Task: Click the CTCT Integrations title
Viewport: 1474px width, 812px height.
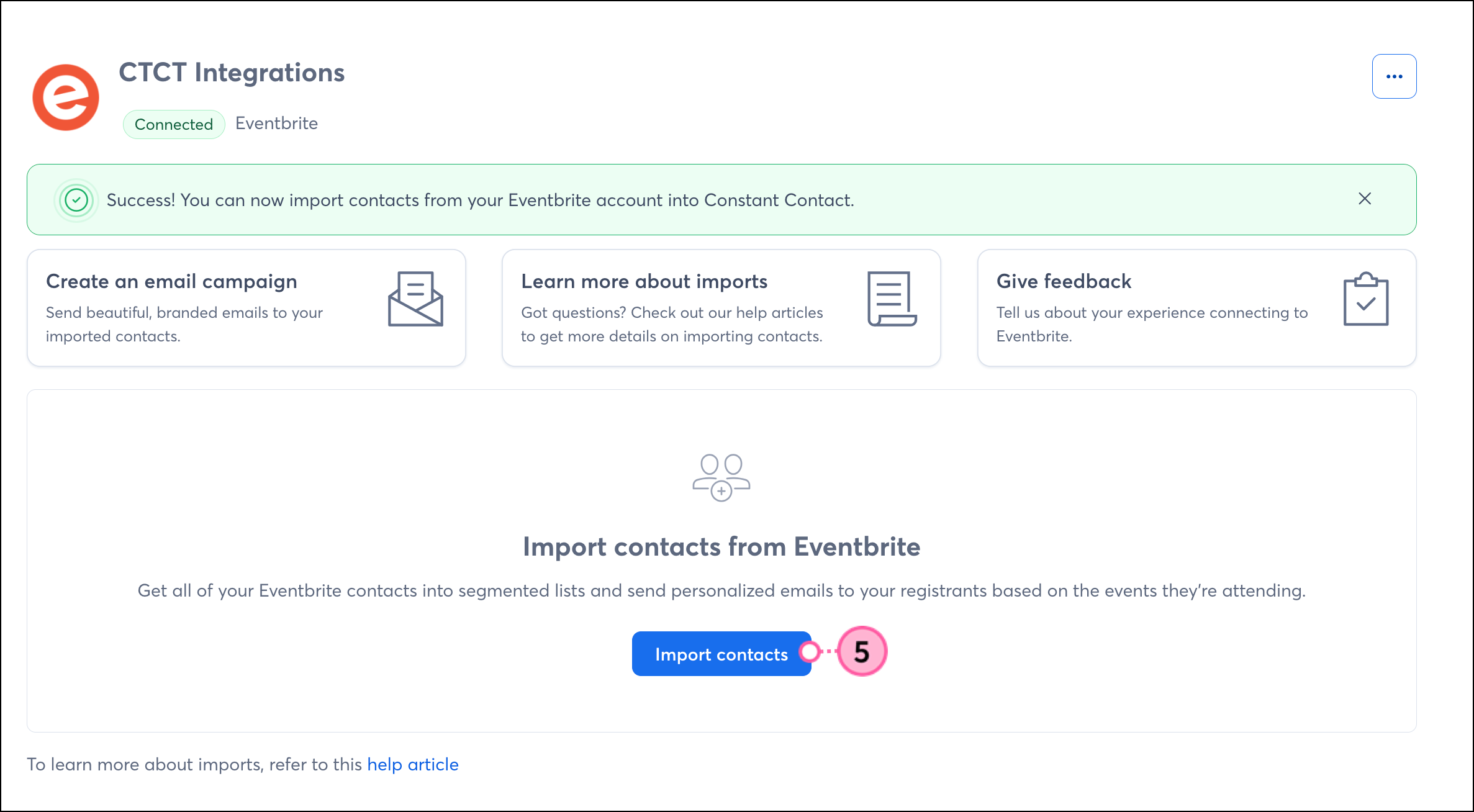Action: pos(232,73)
